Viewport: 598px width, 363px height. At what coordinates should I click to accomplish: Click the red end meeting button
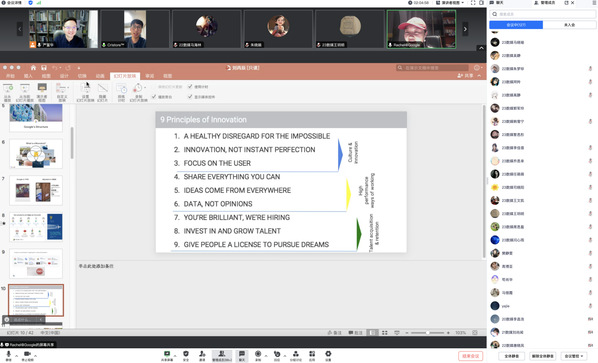[x=471, y=356]
